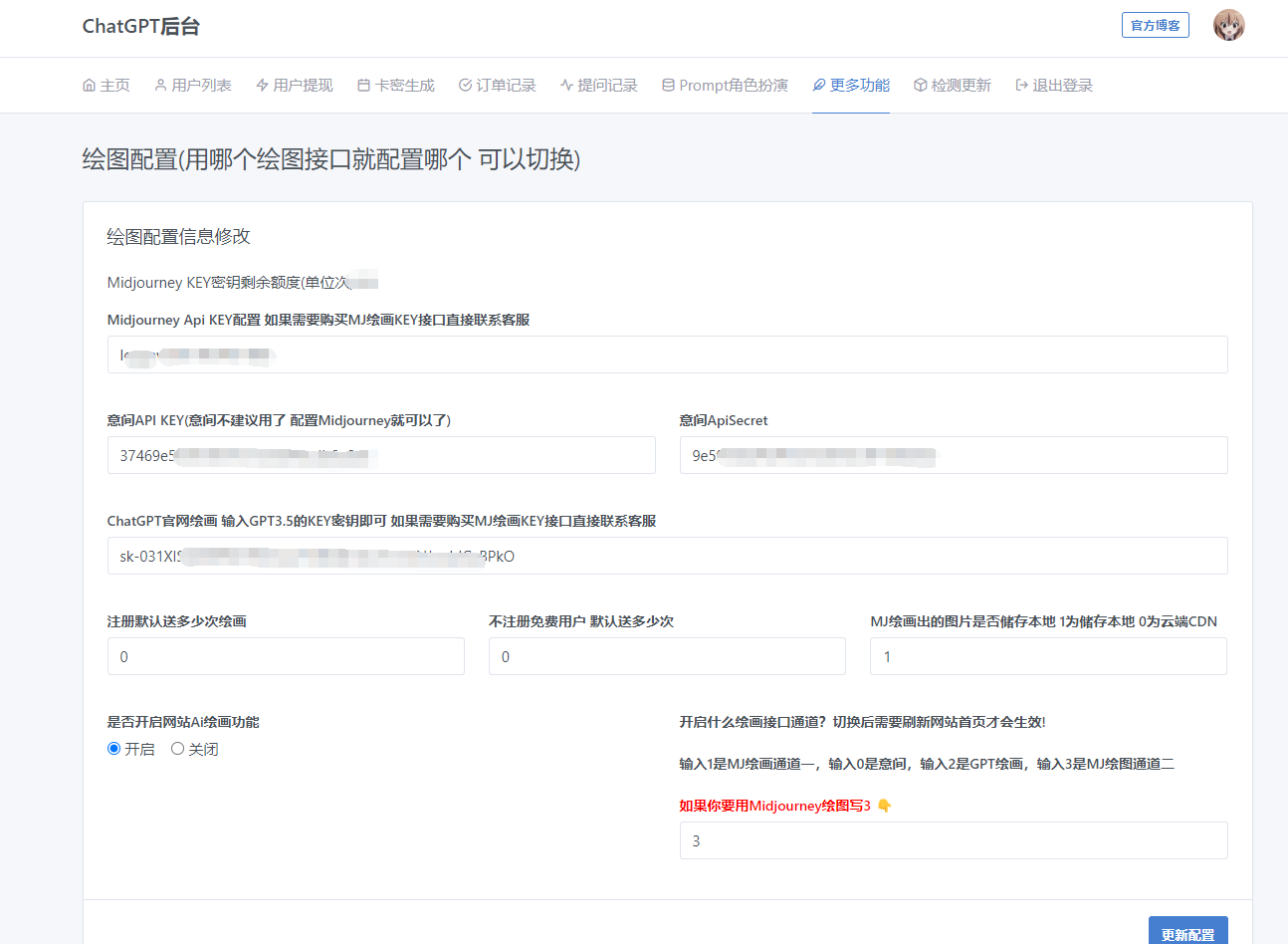
Task: Focus the Midjourney Api KEY input field
Action: [x=667, y=354]
